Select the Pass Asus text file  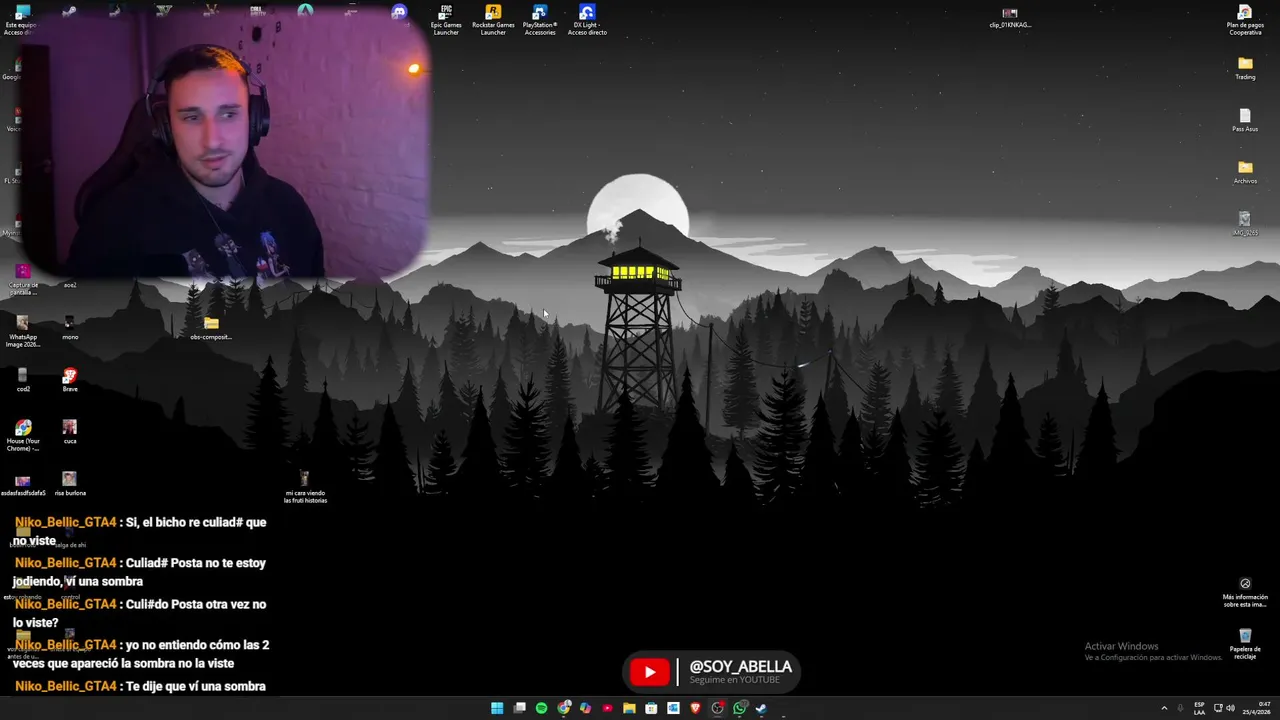pos(1245,120)
